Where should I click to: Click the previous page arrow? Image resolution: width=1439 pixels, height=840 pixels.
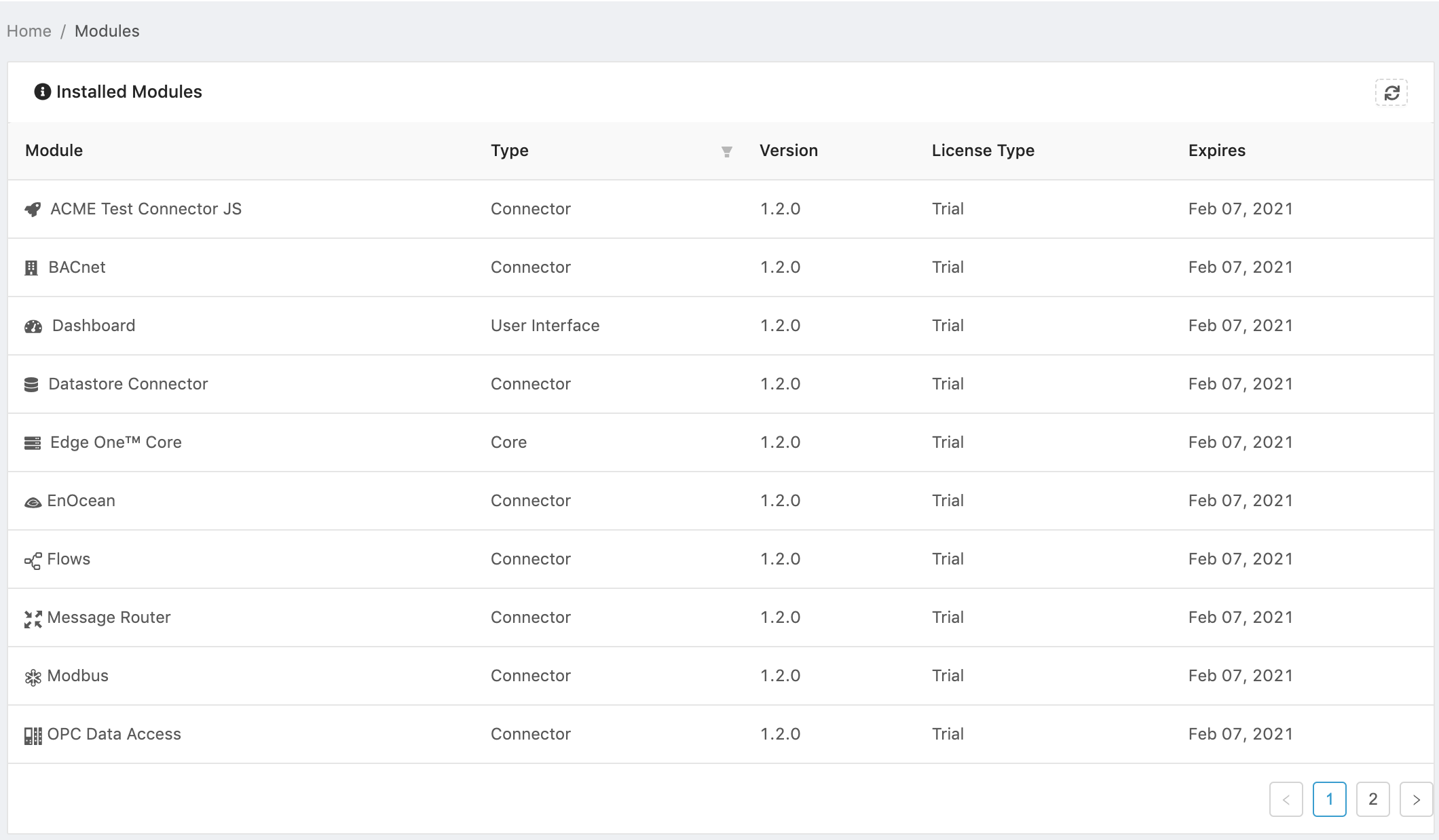click(x=1286, y=799)
